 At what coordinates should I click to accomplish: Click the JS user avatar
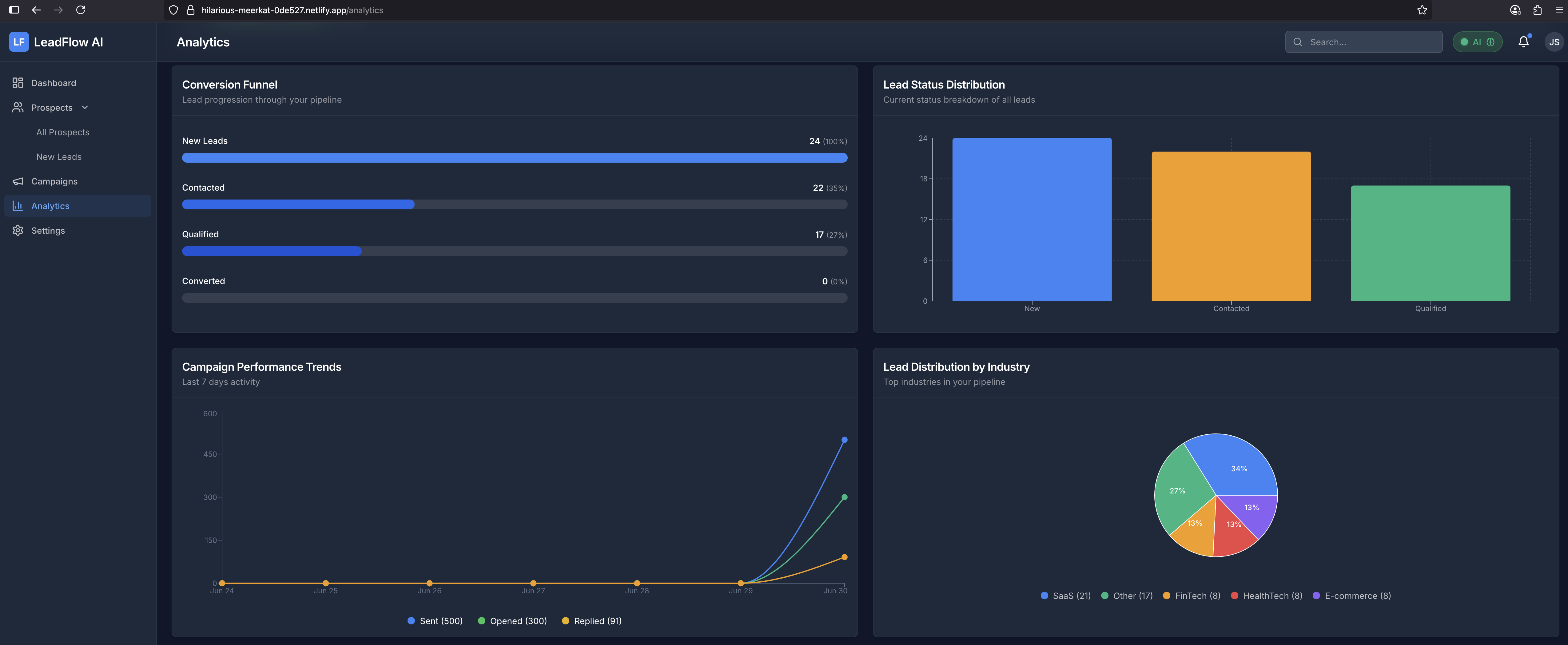[1554, 42]
